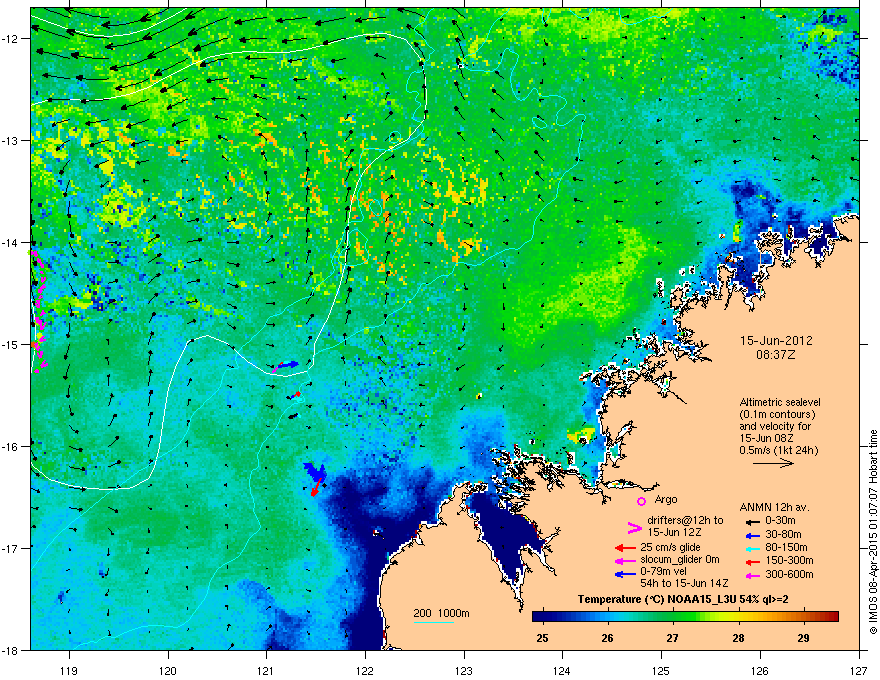Click the ANMN 12h av. heading
Image resolution: width=880 pixels, height=680 pixels.
pos(774,508)
